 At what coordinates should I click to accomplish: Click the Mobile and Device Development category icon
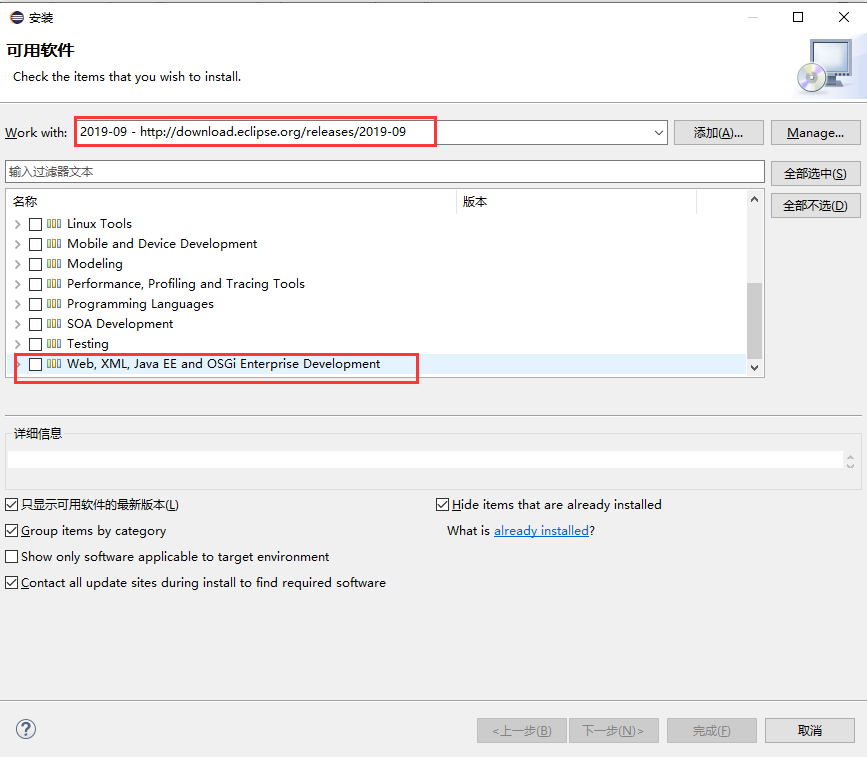54,244
